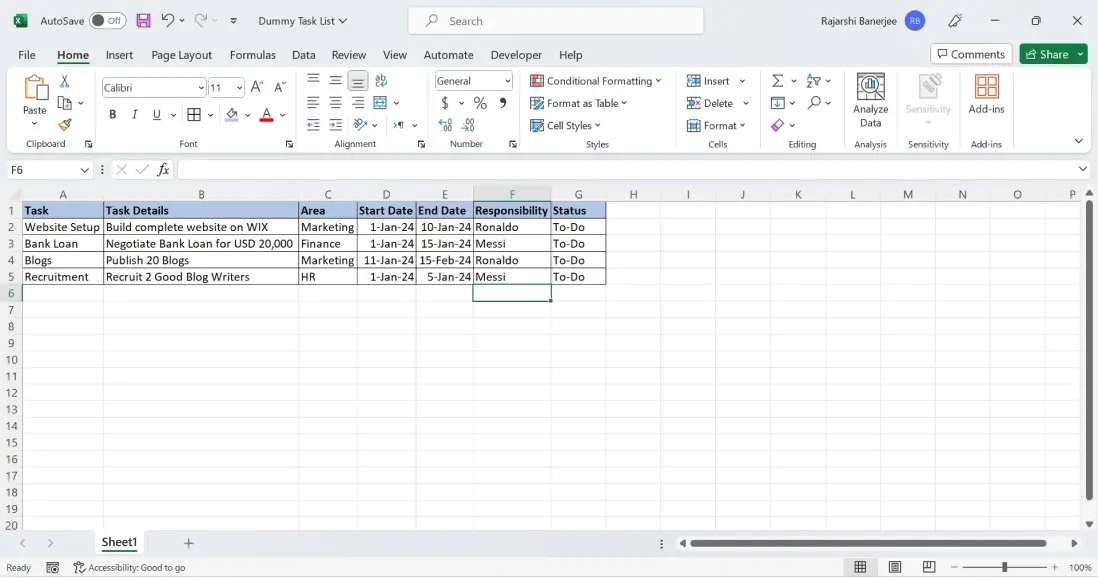Click the Share button
1099x578 pixels.
1047,54
